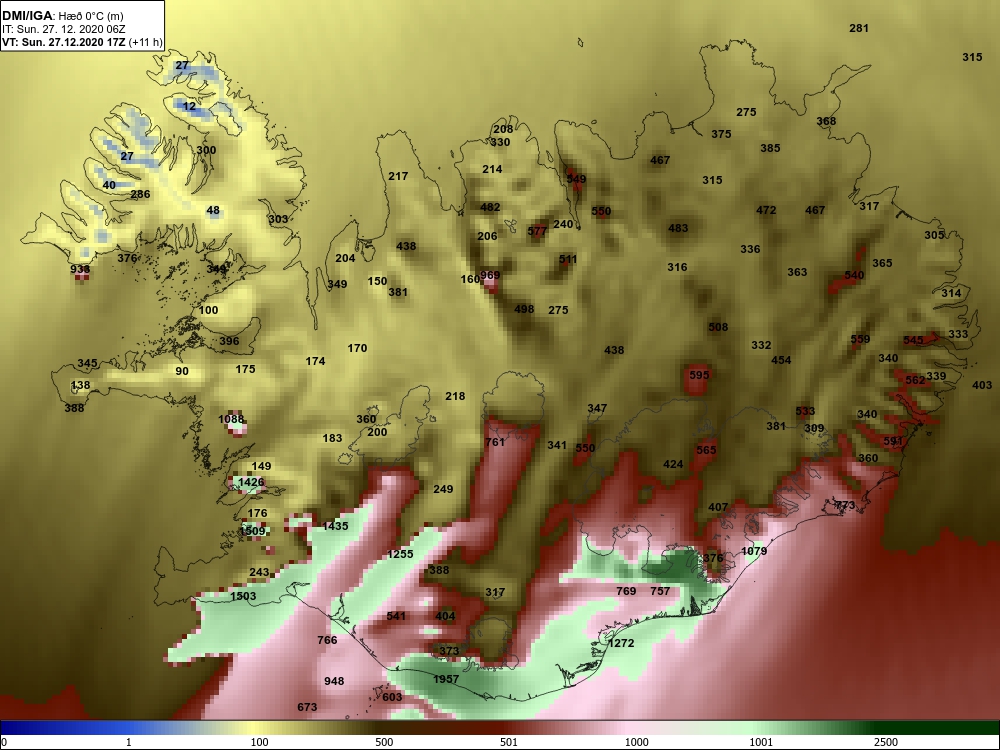Click the map value 541
The width and height of the screenshot is (1000, 750).
[396, 616]
